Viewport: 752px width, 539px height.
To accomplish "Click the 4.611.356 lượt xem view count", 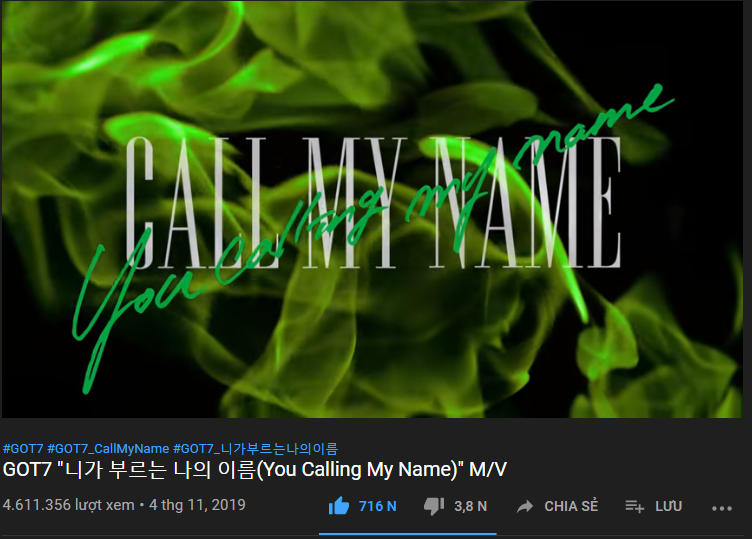I will [x=69, y=505].
